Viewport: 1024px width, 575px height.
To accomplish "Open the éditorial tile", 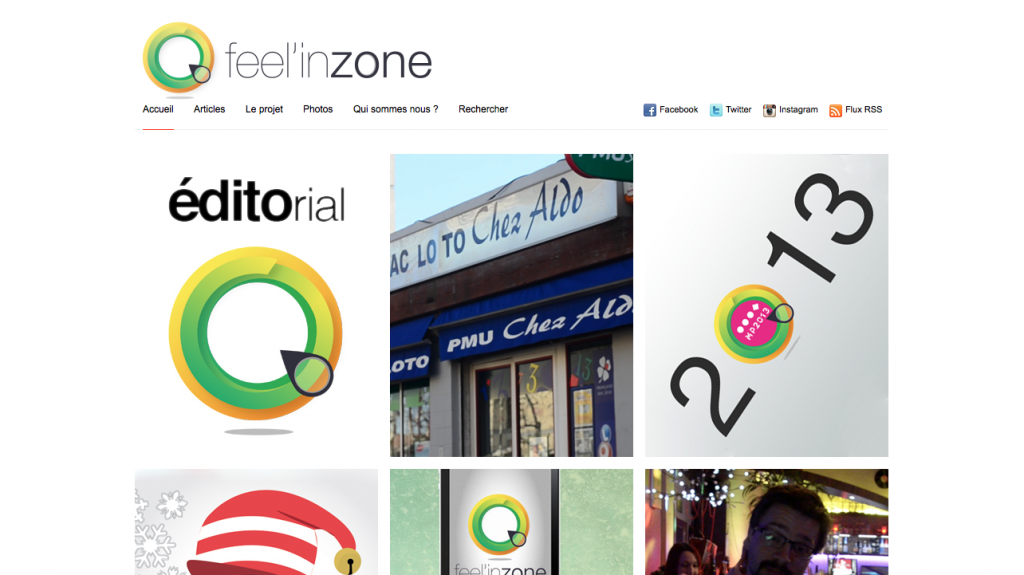I will (x=256, y=305).
